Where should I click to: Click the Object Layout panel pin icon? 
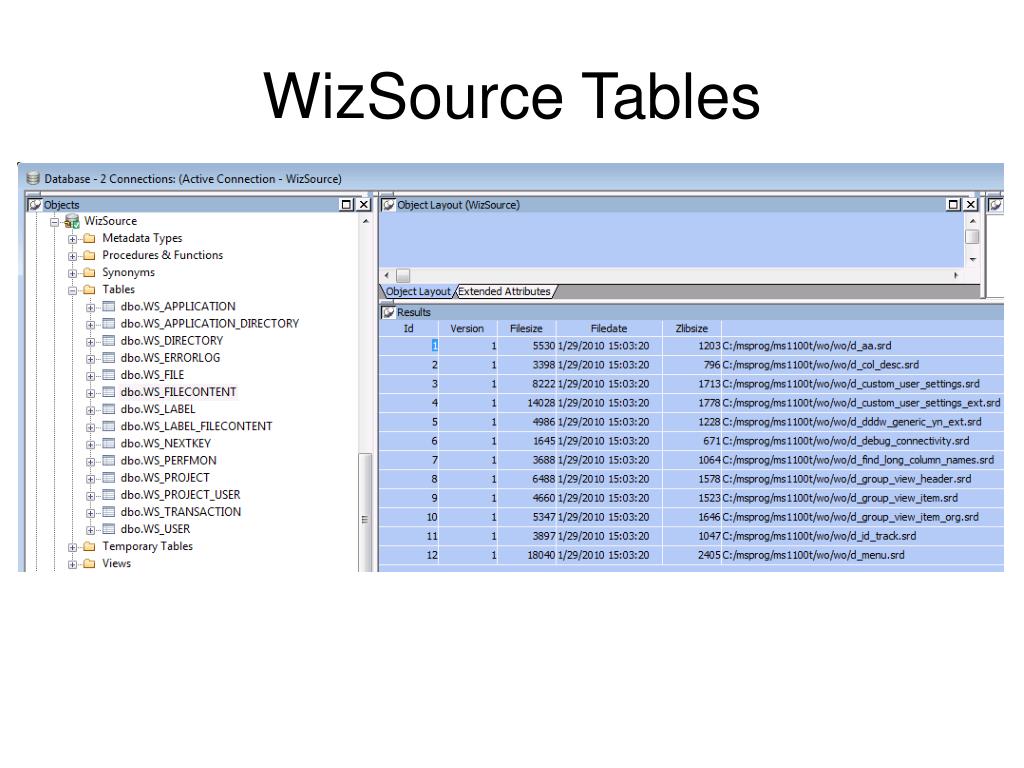[x=389, y=205]
